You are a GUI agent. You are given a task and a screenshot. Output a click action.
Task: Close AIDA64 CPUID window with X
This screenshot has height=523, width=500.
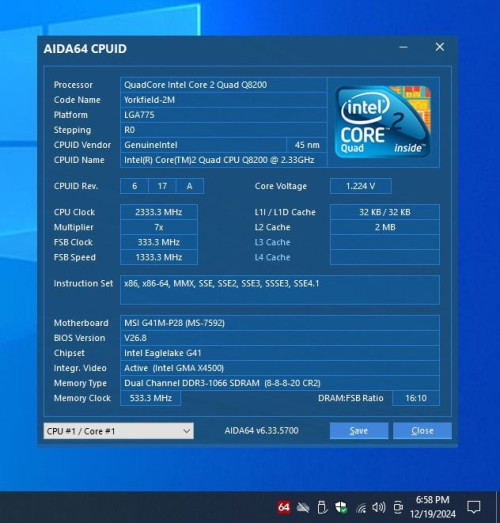point(440,47)
